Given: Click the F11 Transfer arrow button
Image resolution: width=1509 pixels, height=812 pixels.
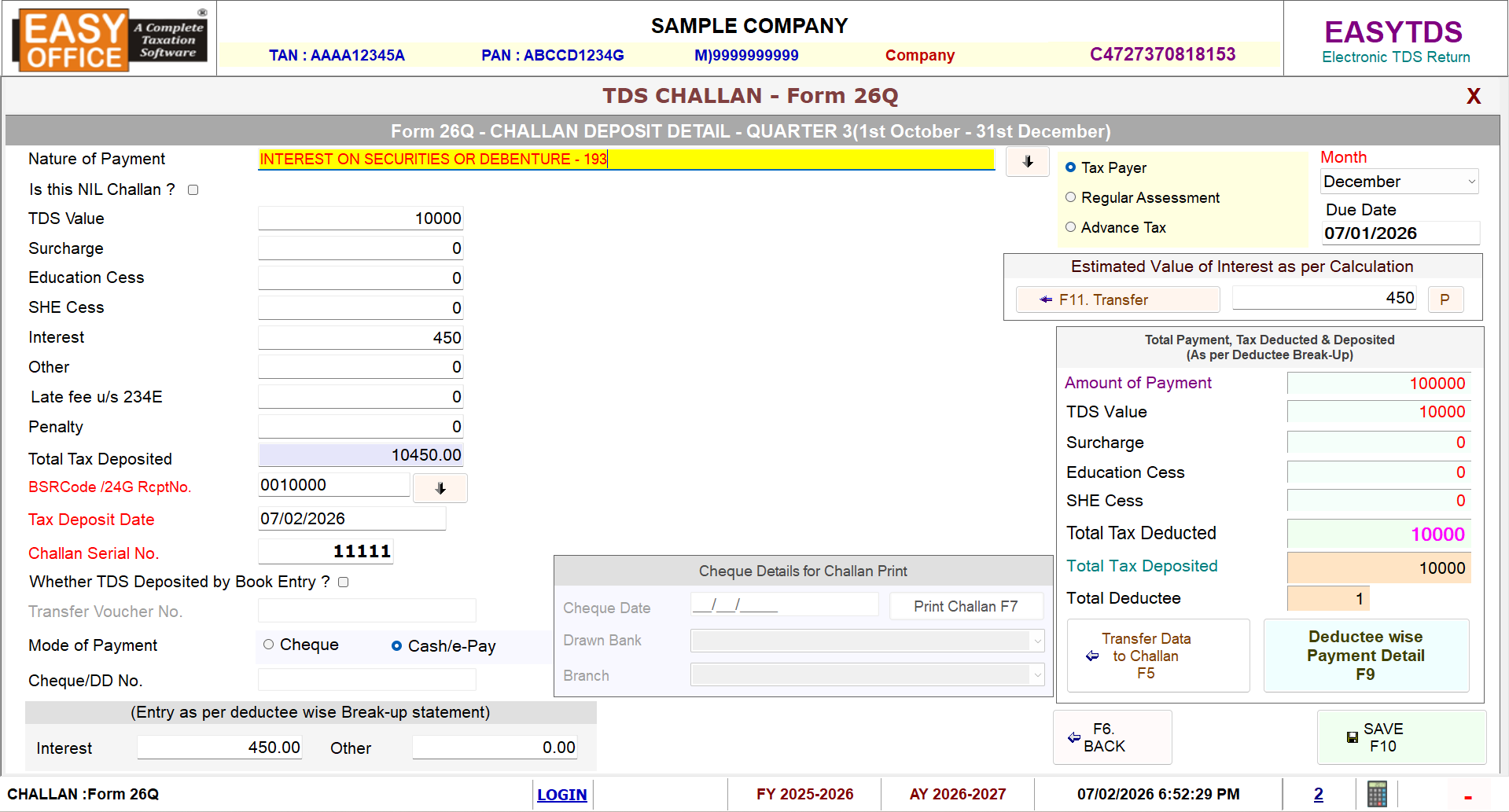Looking at the screenshot, I should pyautogui.click(x=1117, y=299).
